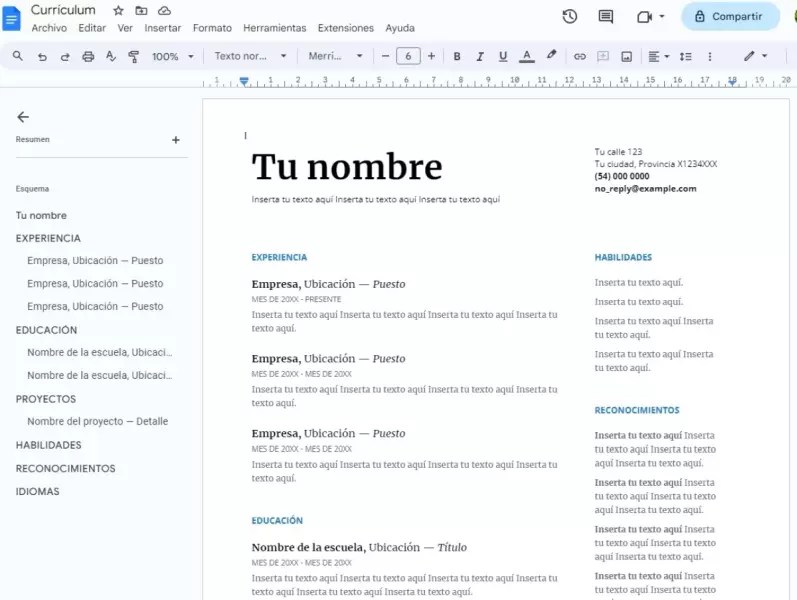This screenshot has height=600, width=797.
Task: Jump to RECONOCIMIENTOS in outline
Action: (x=66, y=468)
